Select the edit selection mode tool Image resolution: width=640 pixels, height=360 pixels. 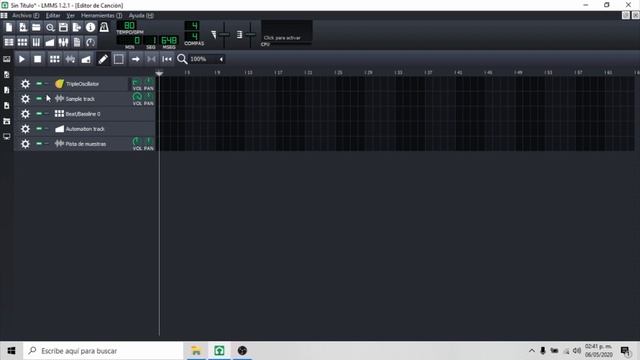tap(119, 59)
